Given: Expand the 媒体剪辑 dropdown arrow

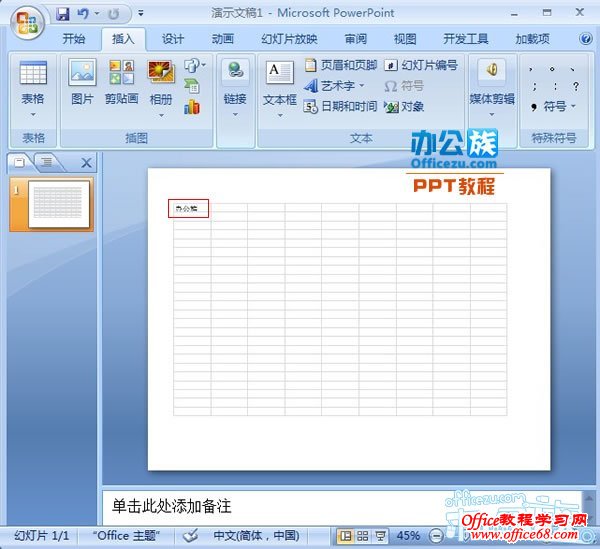Looking at the screenshot, I should tap(492, 114).
